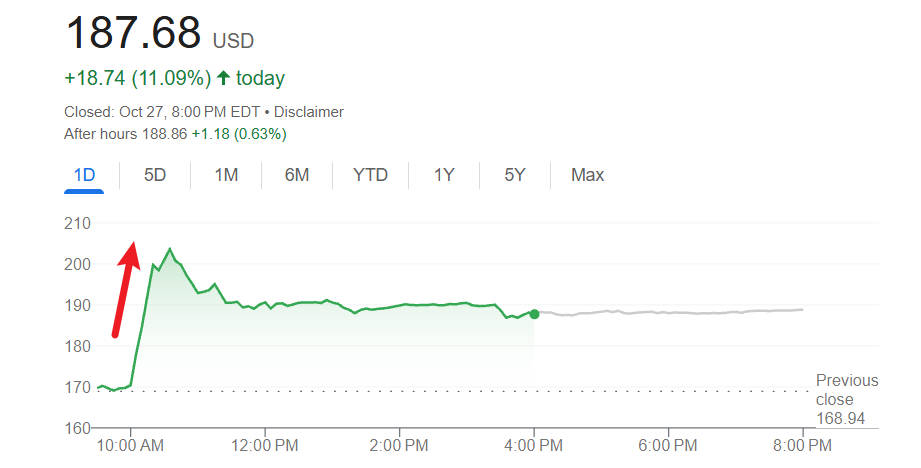Switch to the 5Y tab
Screen dimensions: 921x468
point(514,175)
